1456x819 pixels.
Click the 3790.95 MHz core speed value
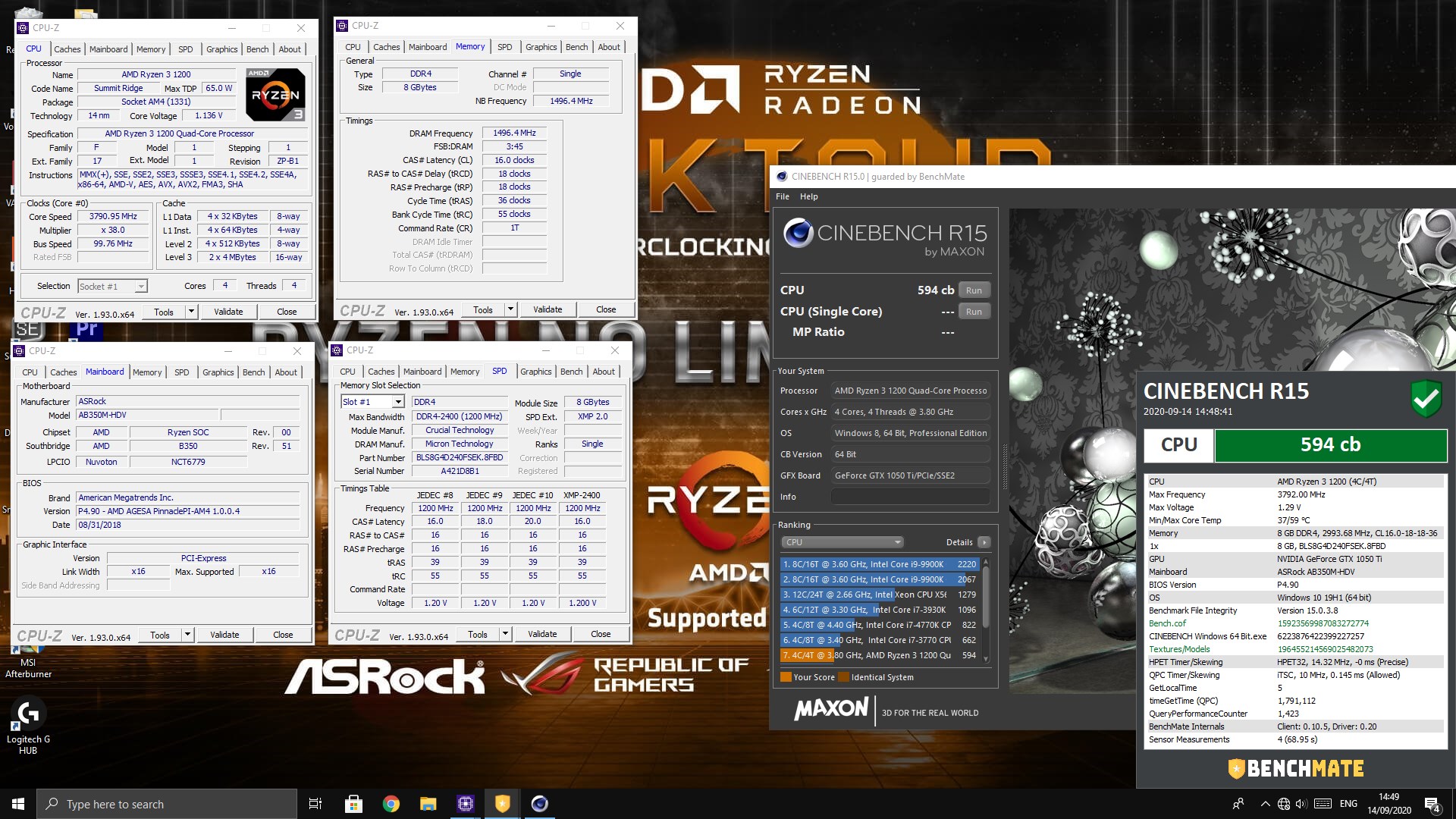(x=113, y=216)
